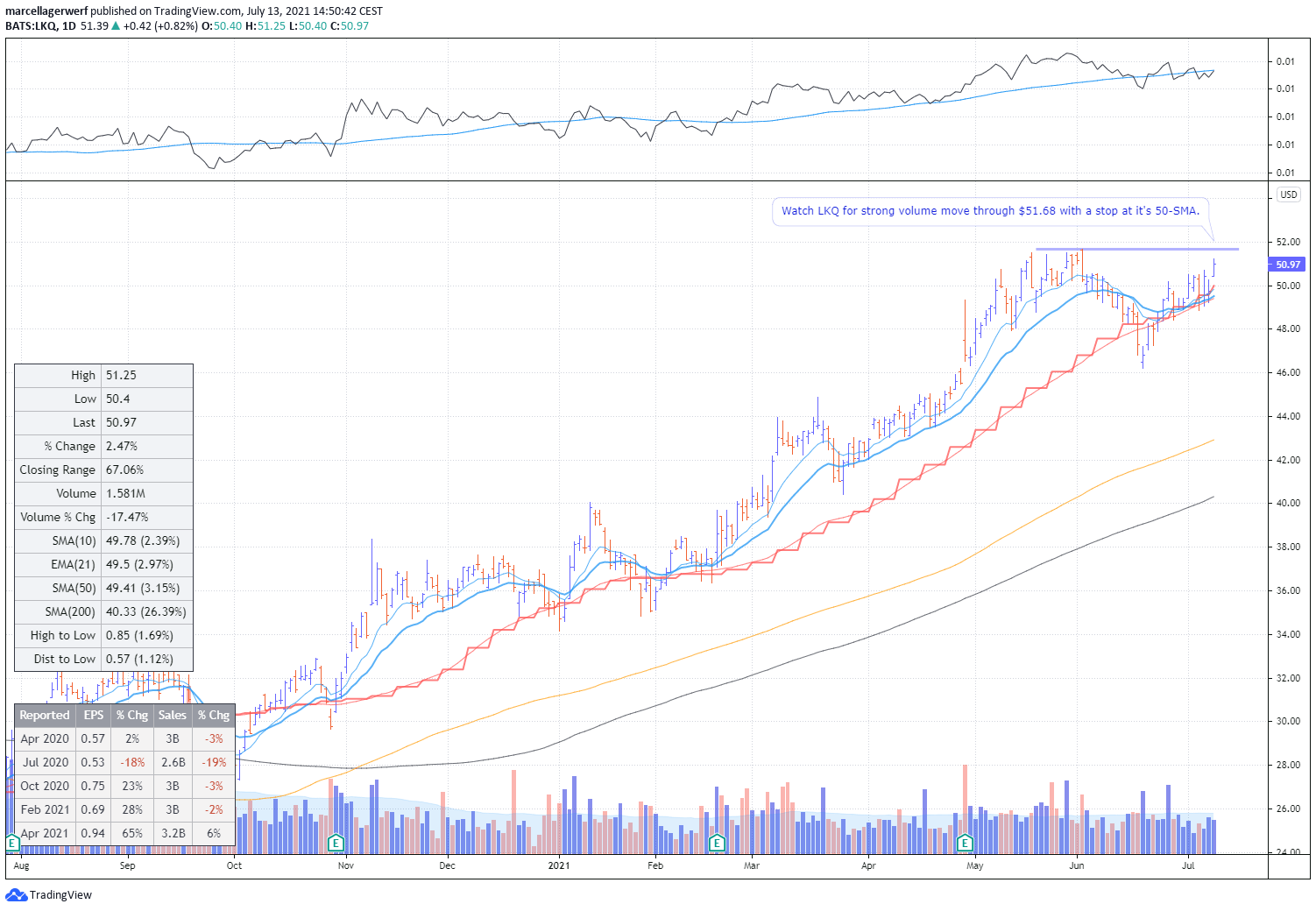This screenshot has width=1316, height=911.
Task: Select the High 51.25 value cell
Action: coord(147,375)
